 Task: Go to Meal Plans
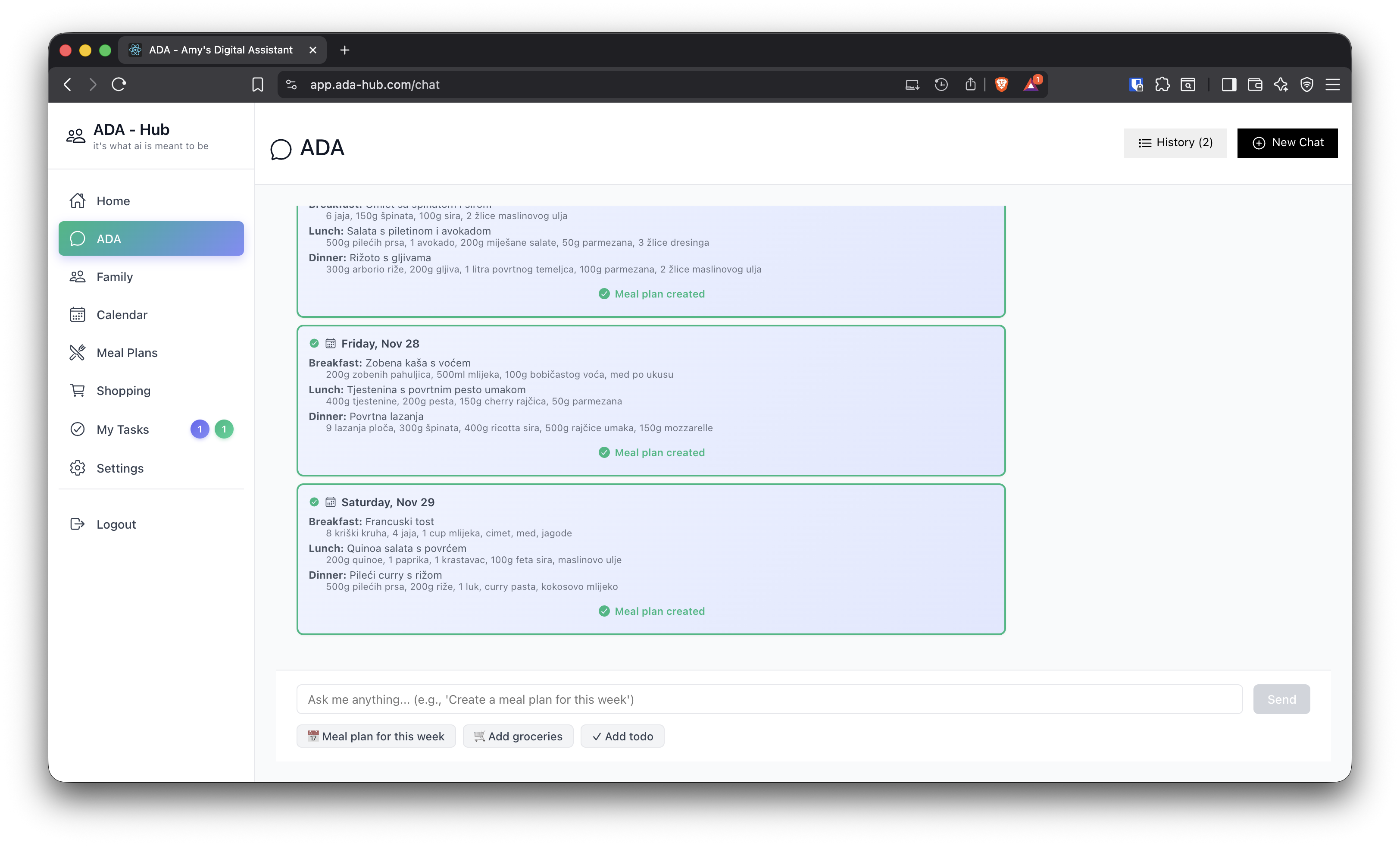tap(127, 353)
